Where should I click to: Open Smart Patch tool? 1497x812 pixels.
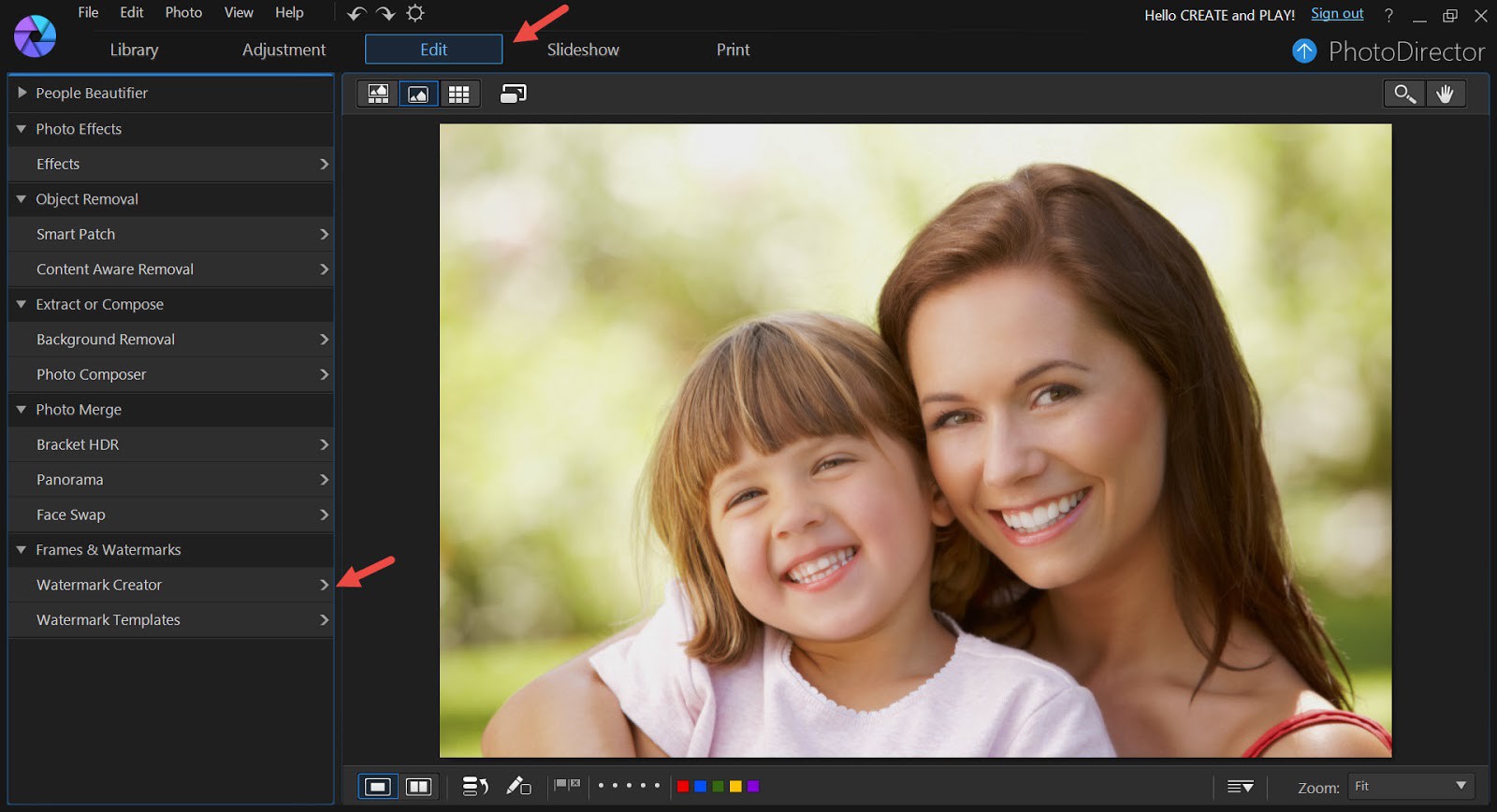point(170,234)
